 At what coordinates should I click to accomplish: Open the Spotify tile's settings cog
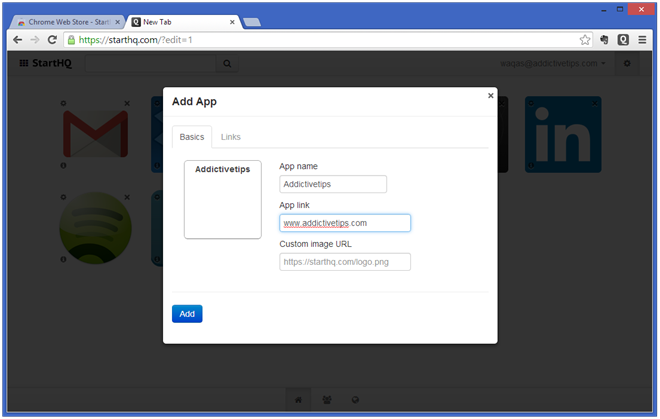coord(63,197)
